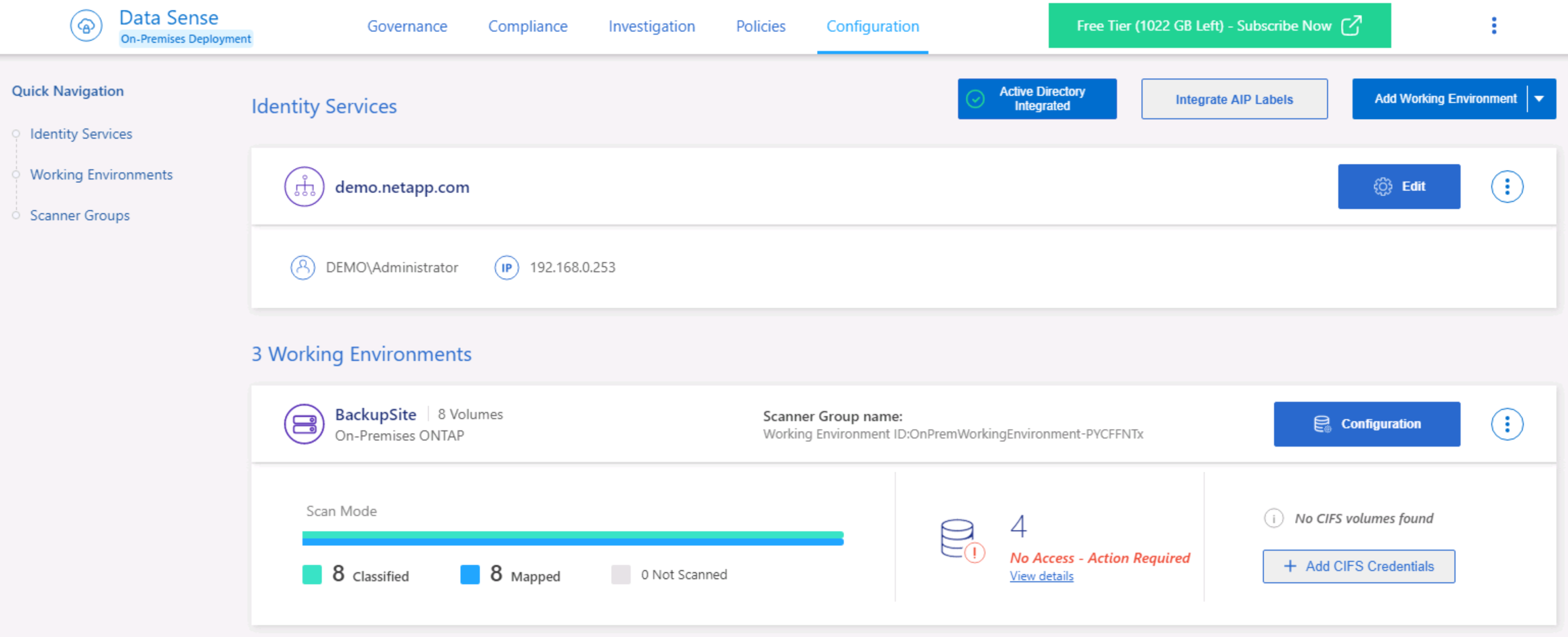
Task: Click the On-Premises ONTAP label
Action: click(x=400, y=435)
